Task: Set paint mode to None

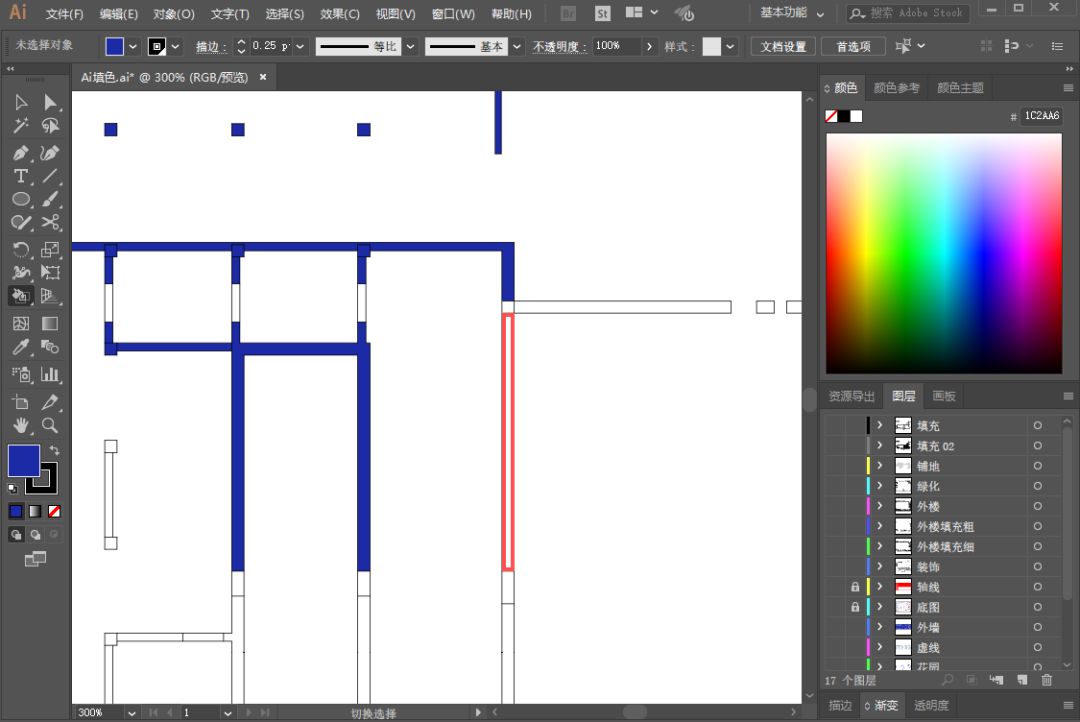Action: click(x=54, y=511)
